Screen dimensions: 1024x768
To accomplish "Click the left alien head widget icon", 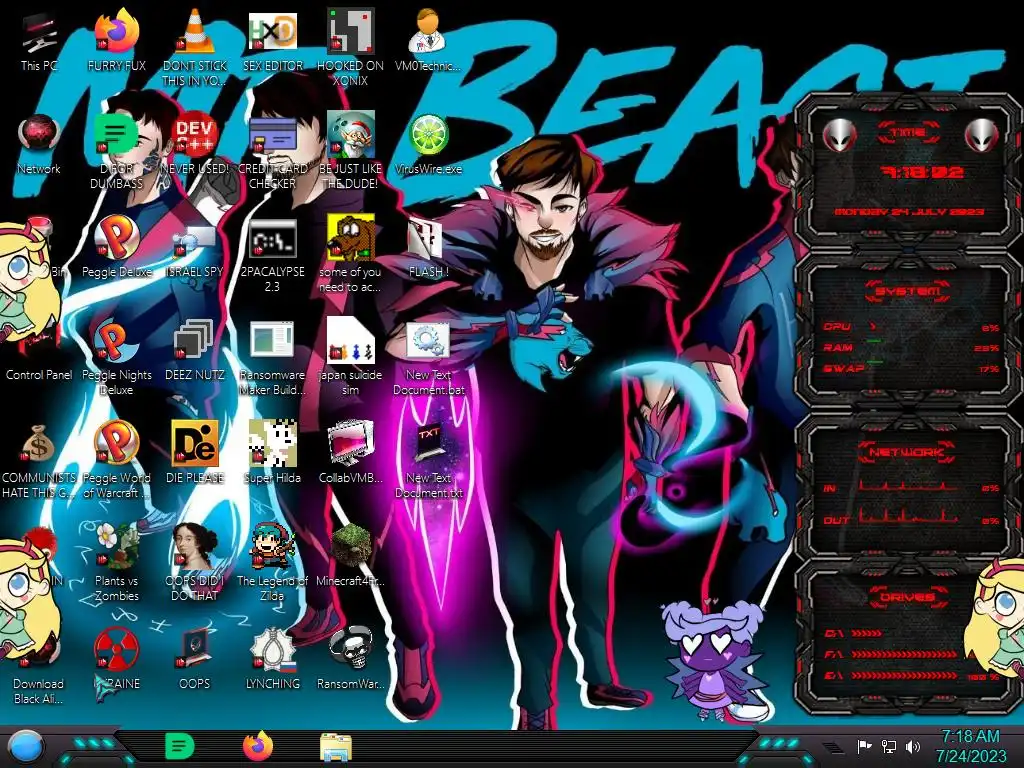I will [x=840, y=135].
